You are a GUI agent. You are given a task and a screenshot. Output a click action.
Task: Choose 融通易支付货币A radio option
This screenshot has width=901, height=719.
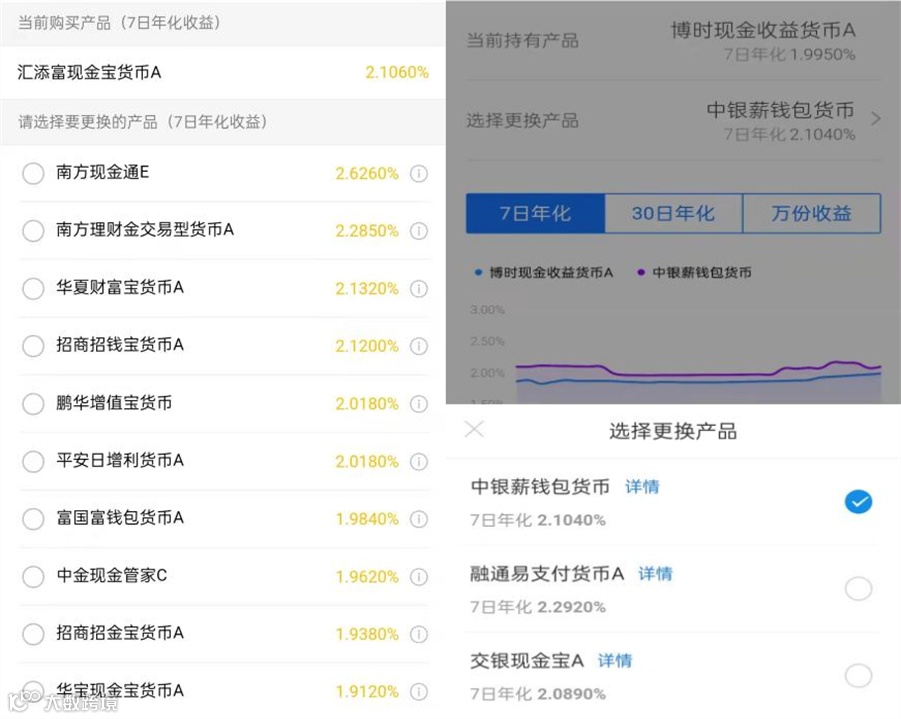tap(858, 589)
